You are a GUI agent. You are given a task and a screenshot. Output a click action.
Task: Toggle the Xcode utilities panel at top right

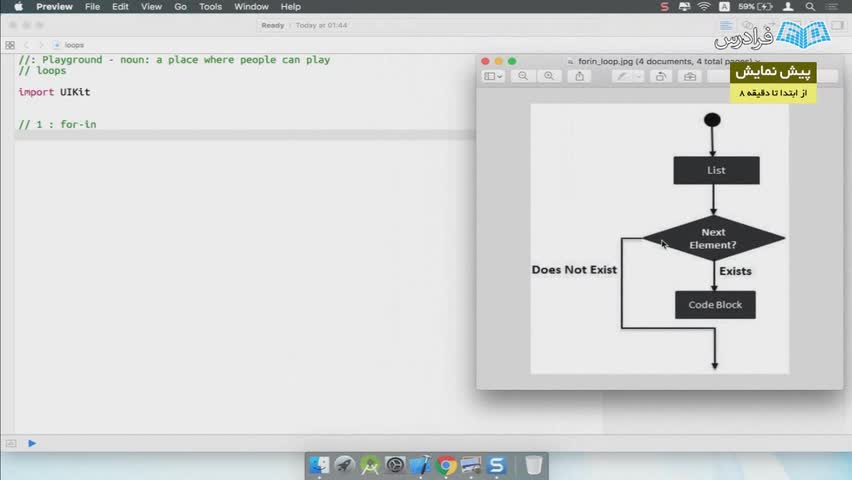838,26
